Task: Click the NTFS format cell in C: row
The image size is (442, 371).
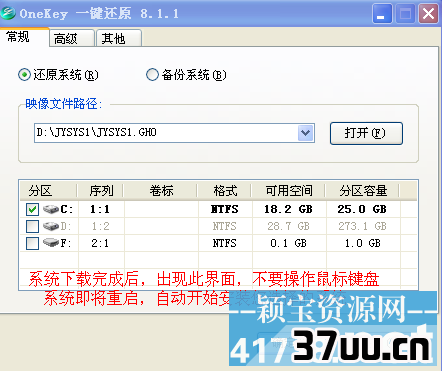Action: [225, 209]
